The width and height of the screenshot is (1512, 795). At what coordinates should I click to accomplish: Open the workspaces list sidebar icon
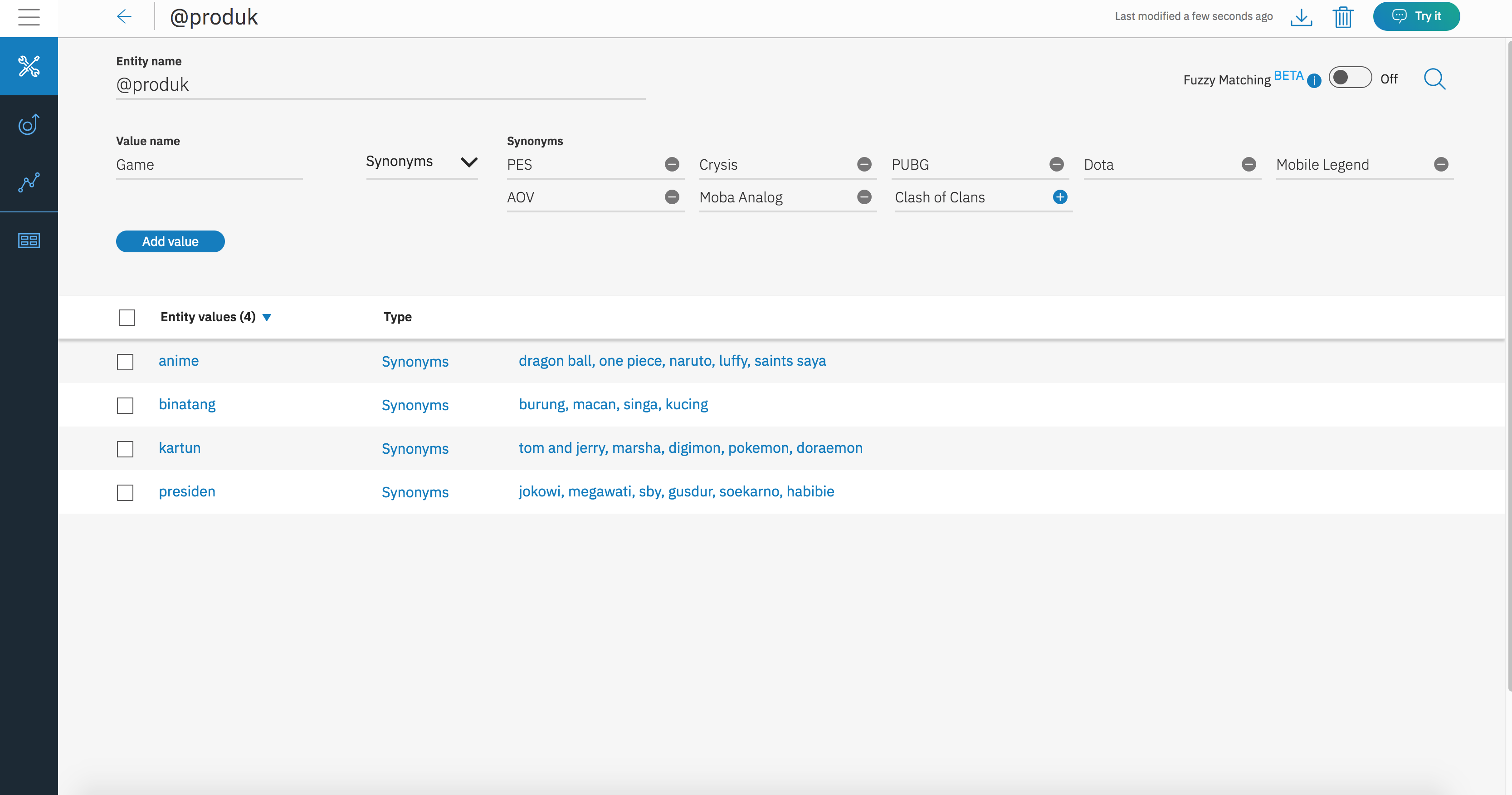pos(29,240)
